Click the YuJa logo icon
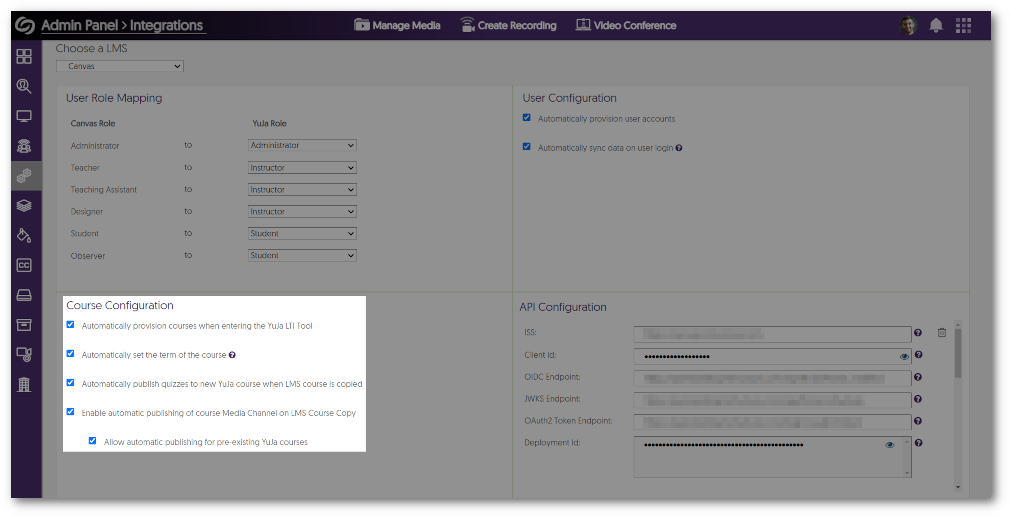1010x517 pixels. tap(24, 26)
